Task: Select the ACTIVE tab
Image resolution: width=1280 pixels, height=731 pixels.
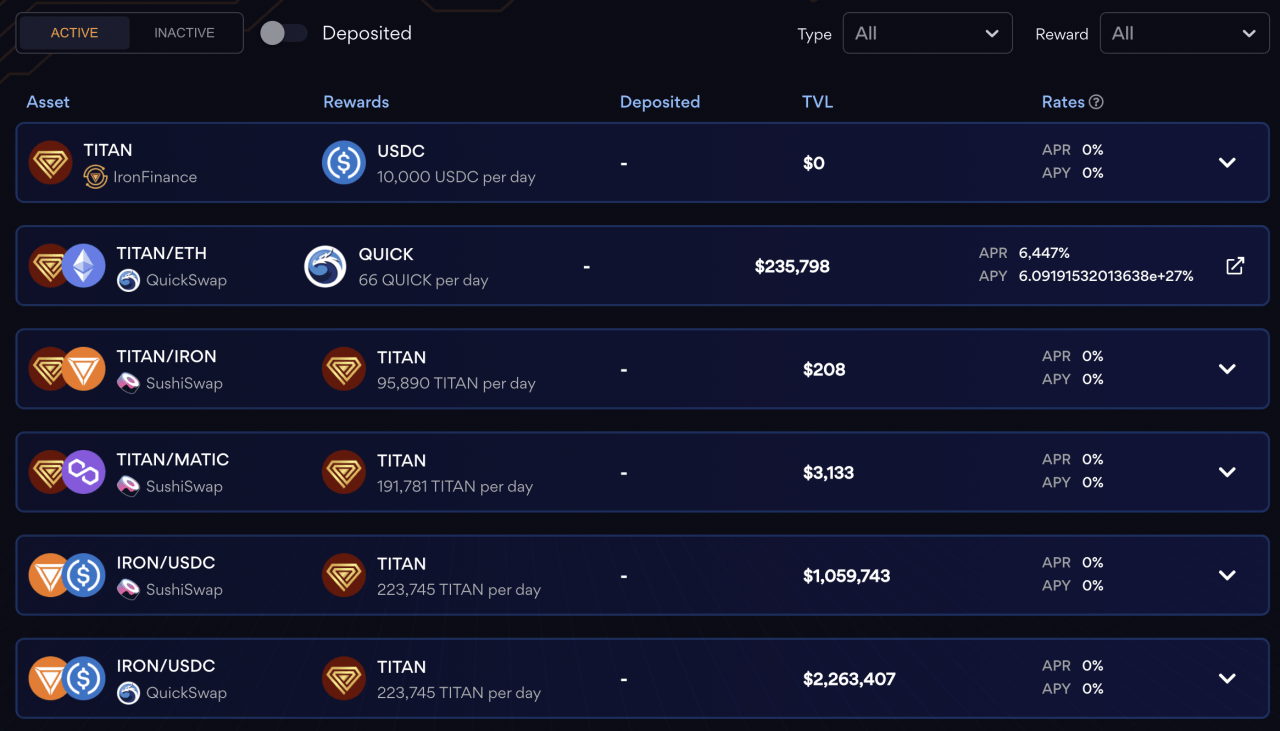Action: point(74,32)
